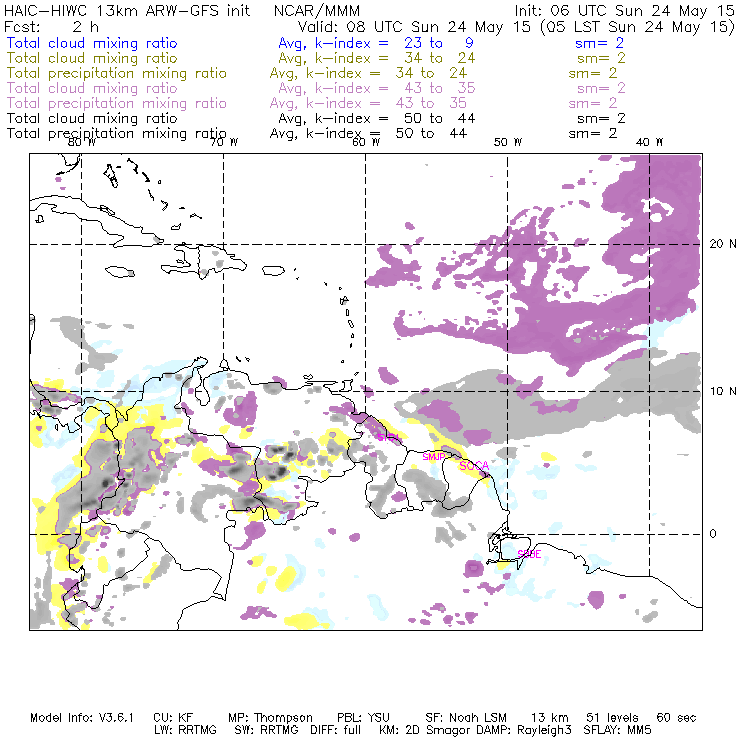Click the "60 sec" time step text
Screen dimensions: 740x740
click(x=676, y=718)
